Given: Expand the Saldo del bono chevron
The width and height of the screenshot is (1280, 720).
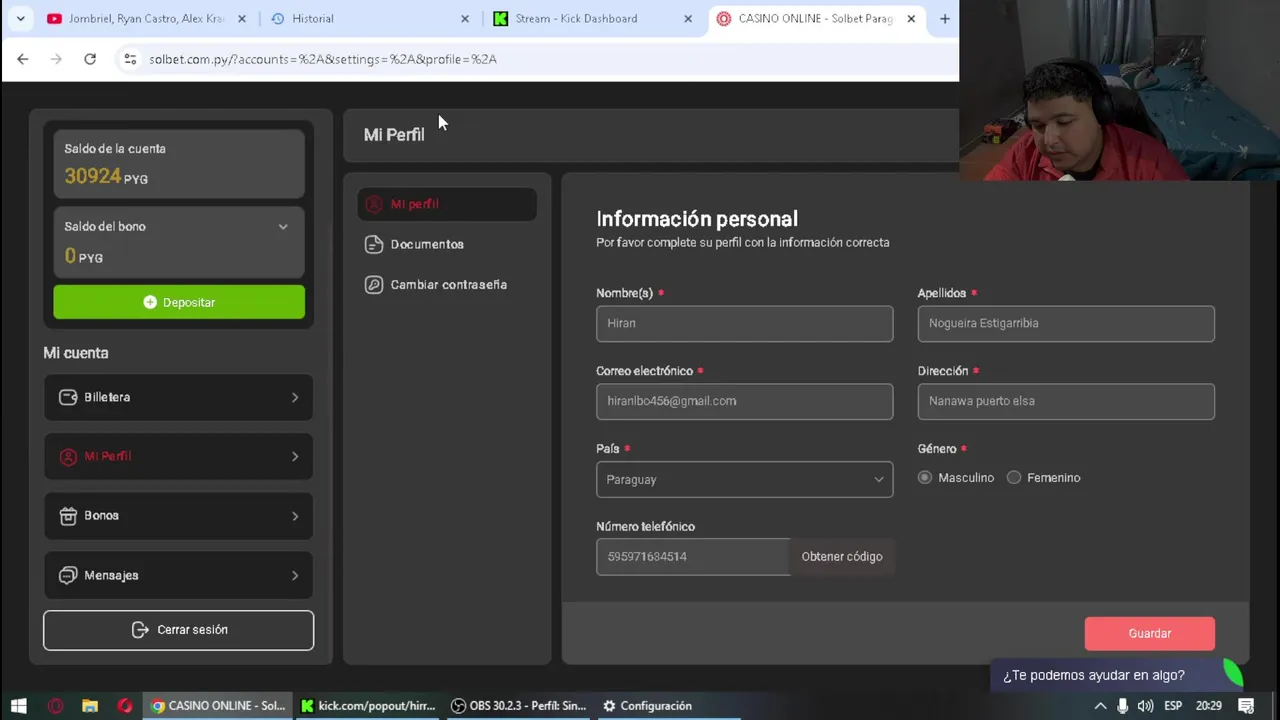Looking at the screenshot, I should pyautogui.click(x=283, y=227).
